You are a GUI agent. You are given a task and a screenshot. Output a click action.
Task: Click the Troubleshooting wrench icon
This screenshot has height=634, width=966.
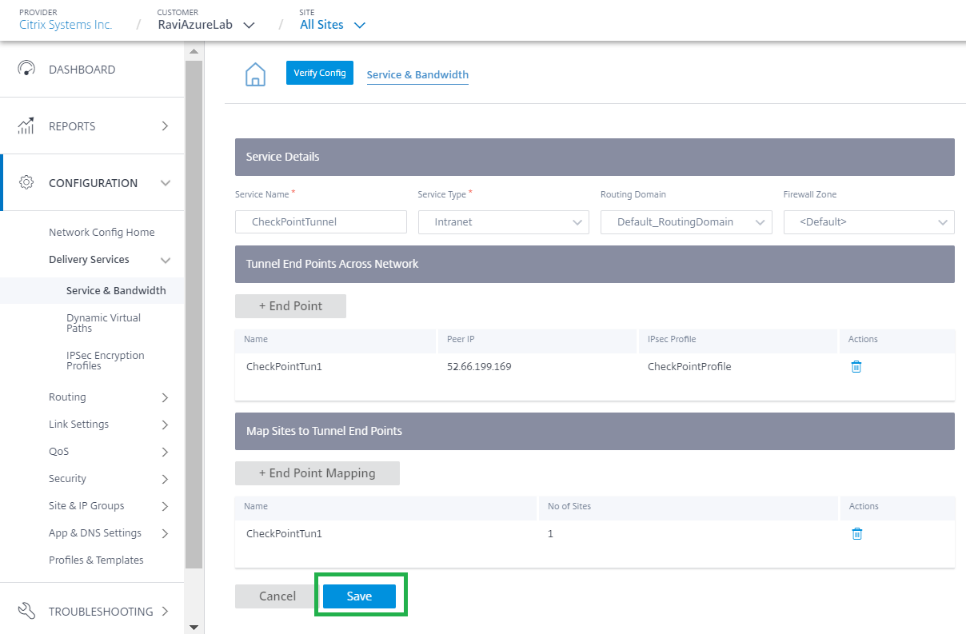pyautogui.click(x=26, y=611)
